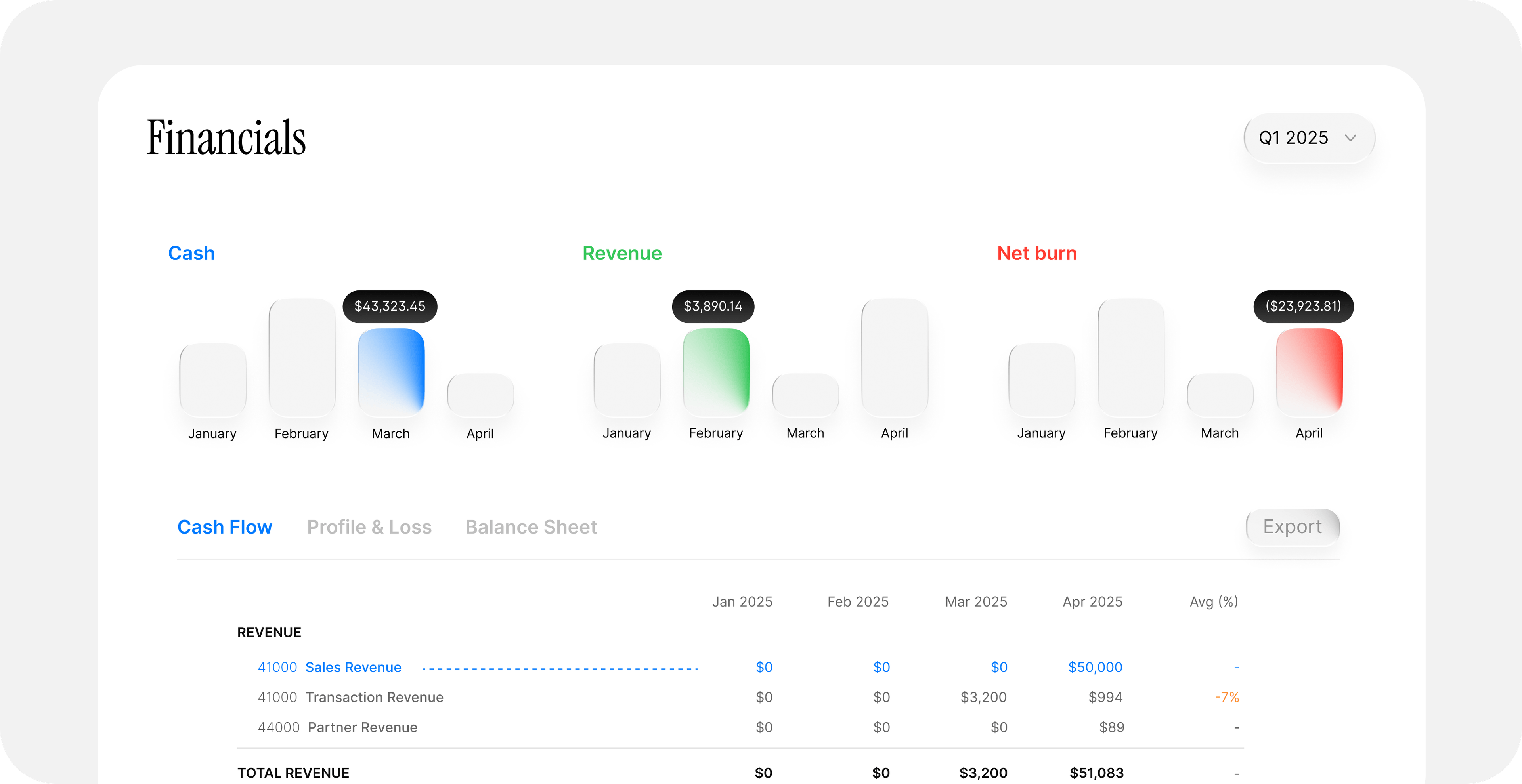This screenshot has width=1522, height=784.
Task: Select the Cash Flow tab
Action: [224, 526]
